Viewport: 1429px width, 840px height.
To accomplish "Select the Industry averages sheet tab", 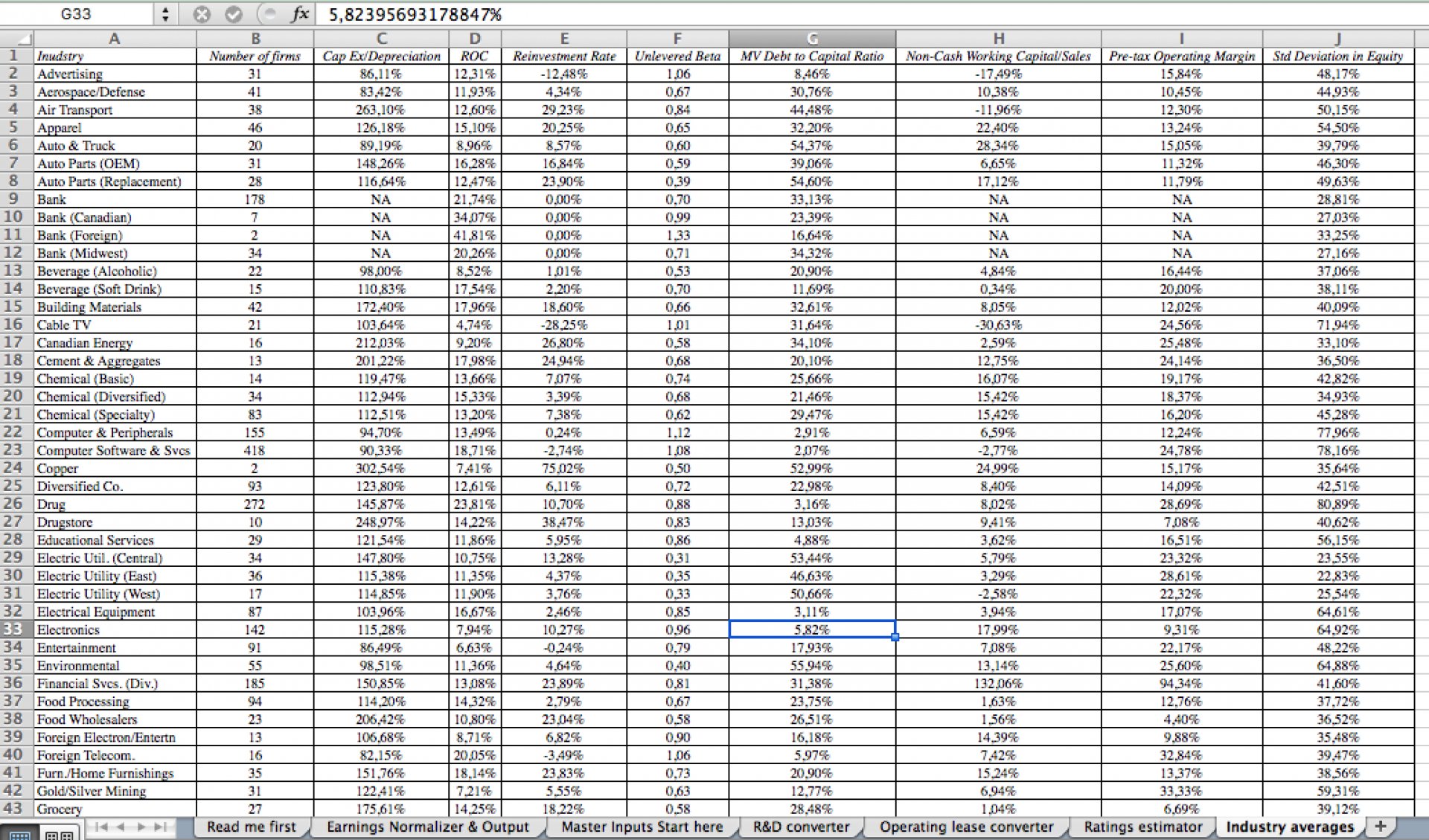I will coord(1290,827).
